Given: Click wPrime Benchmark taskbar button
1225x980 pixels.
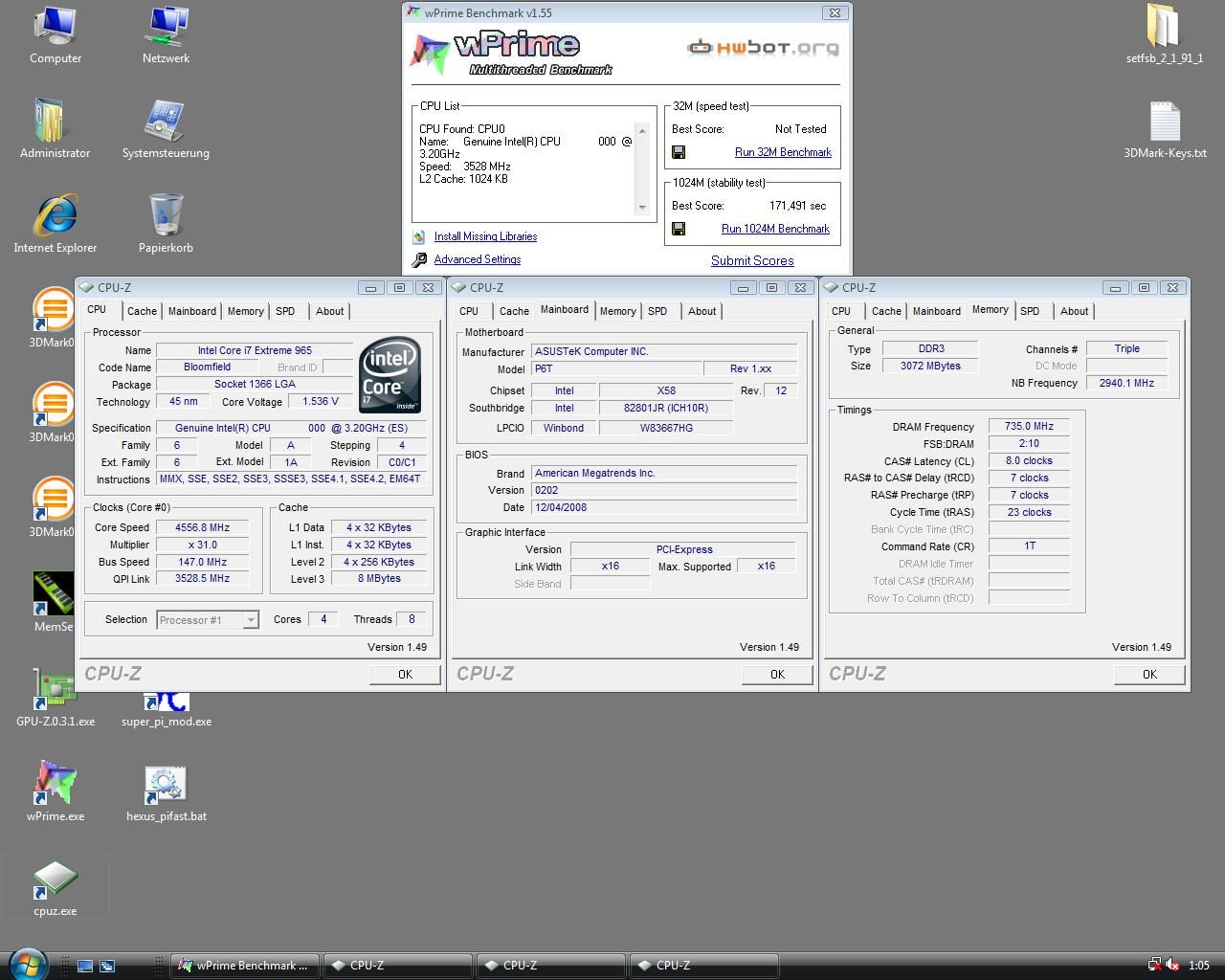Looking at the screenshot, I should 245,966.
